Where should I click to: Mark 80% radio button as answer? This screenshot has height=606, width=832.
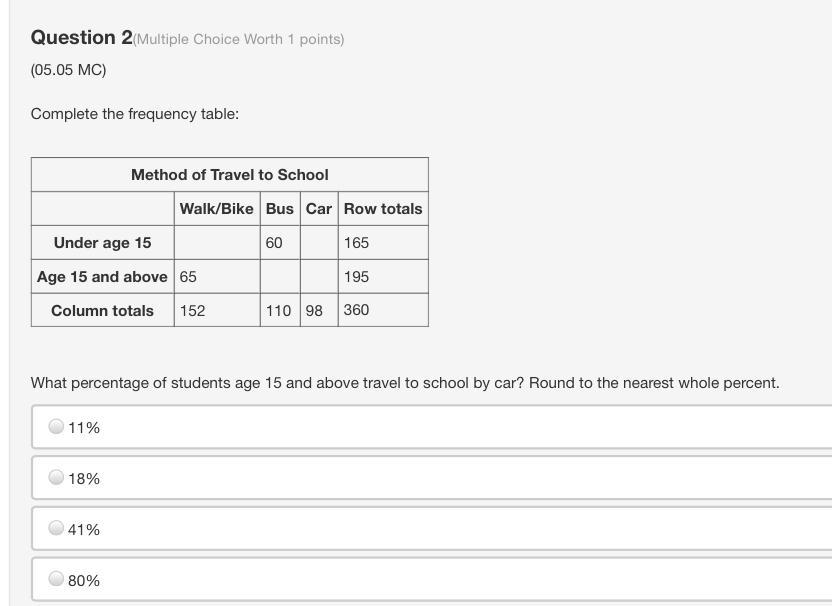[x=56, y=580]
